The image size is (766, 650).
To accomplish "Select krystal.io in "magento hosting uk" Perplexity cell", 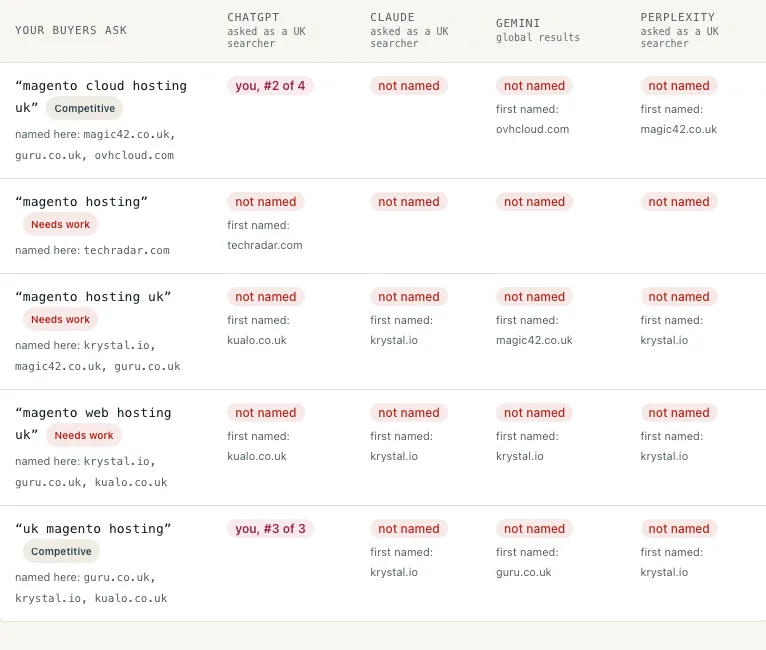I will pyautogui.click(x=664, y=340).
